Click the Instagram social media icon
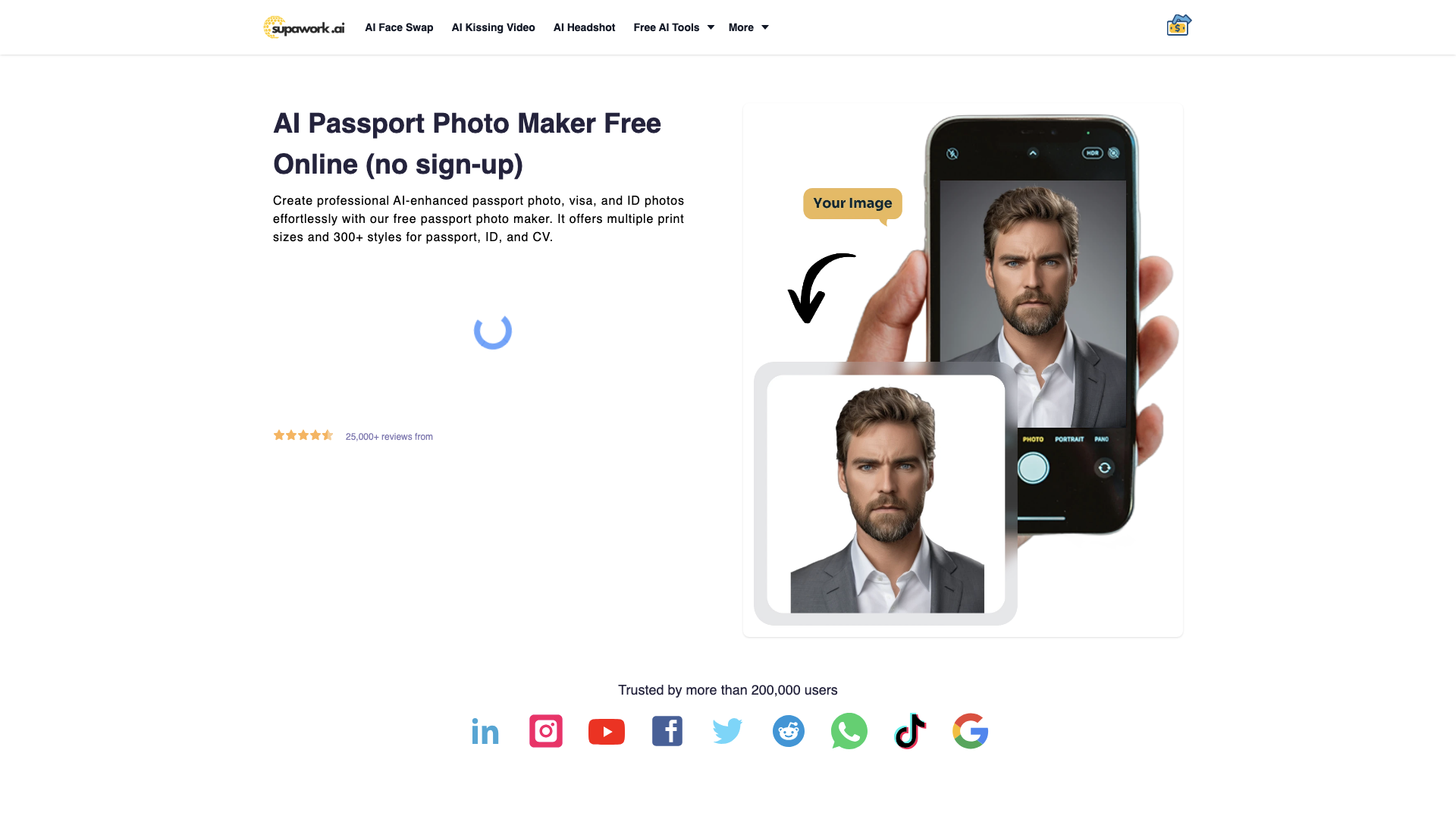Viewport: 1456px width, 819px height. point(546,730)
